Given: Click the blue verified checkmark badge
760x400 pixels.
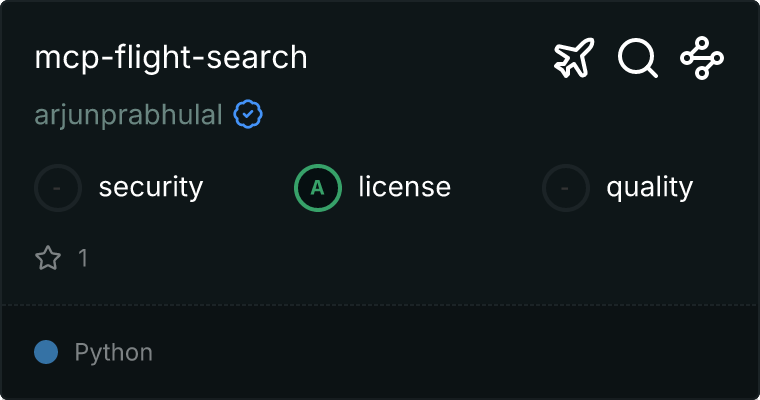Looking at the screenshot, I should [x=248, y=114].
